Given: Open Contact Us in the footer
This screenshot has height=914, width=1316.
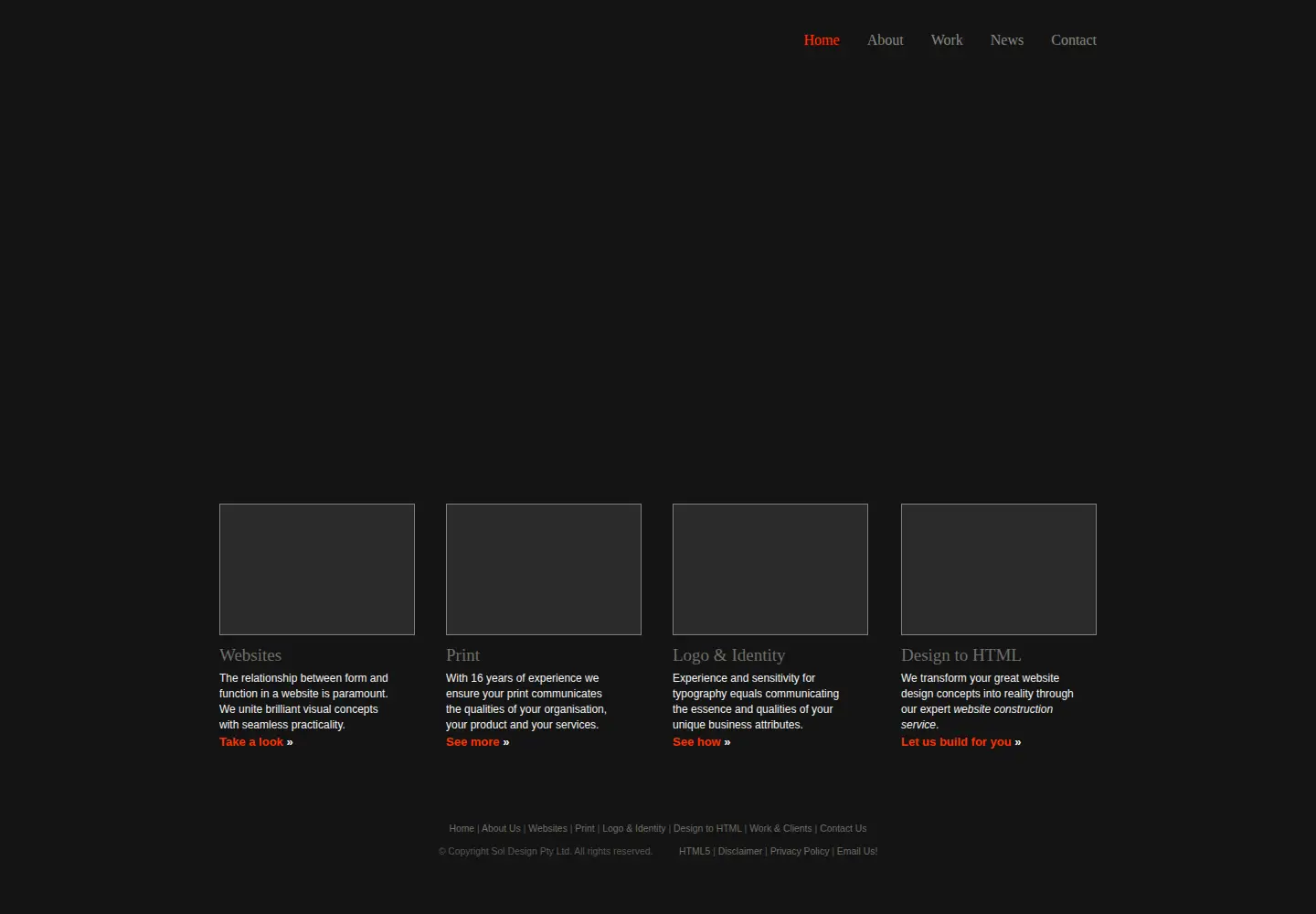Looking at the screenshot, I should pos(843,829).
